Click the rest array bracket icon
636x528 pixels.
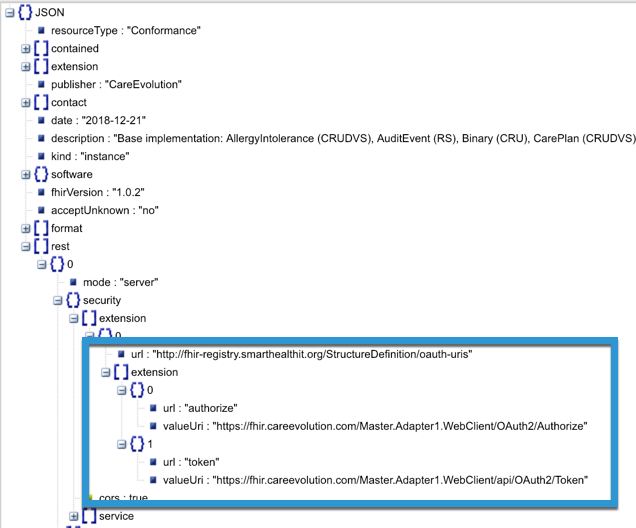[x=41, y=246]
